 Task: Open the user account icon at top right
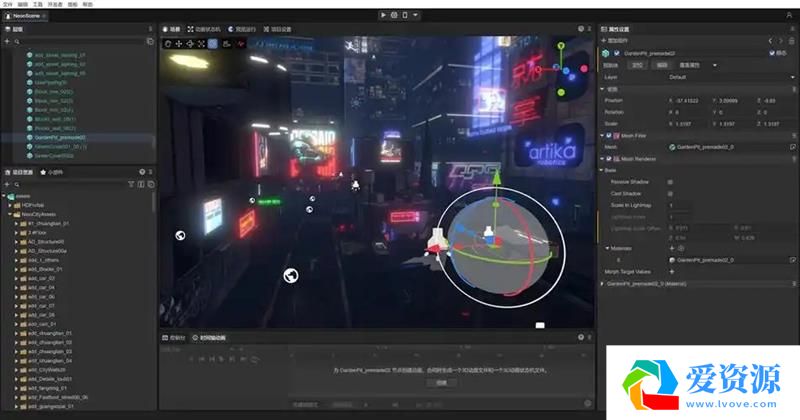pos(789,16)
